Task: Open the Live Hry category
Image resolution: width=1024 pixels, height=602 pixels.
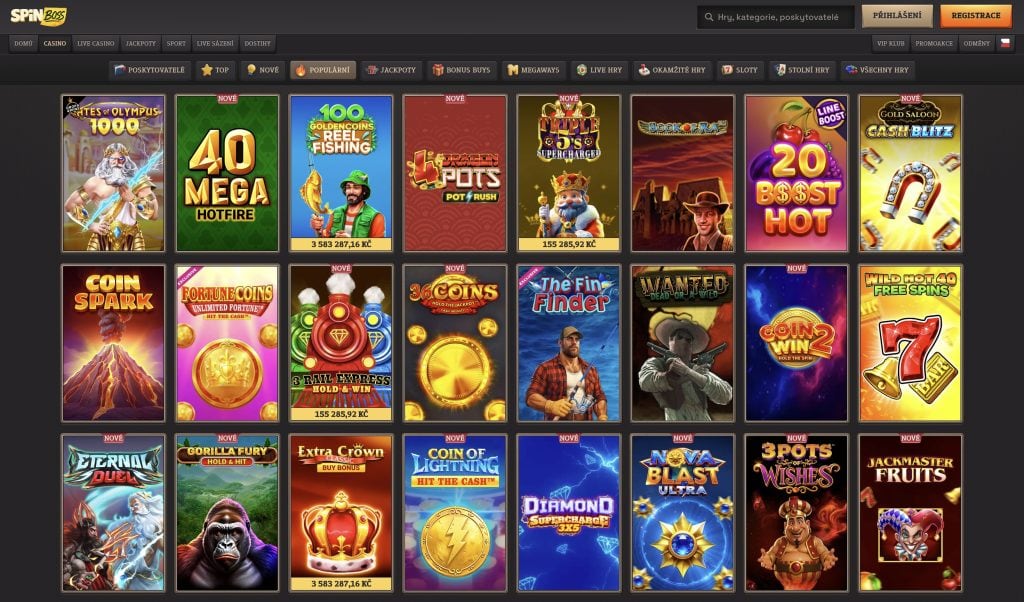Action: 600,70
